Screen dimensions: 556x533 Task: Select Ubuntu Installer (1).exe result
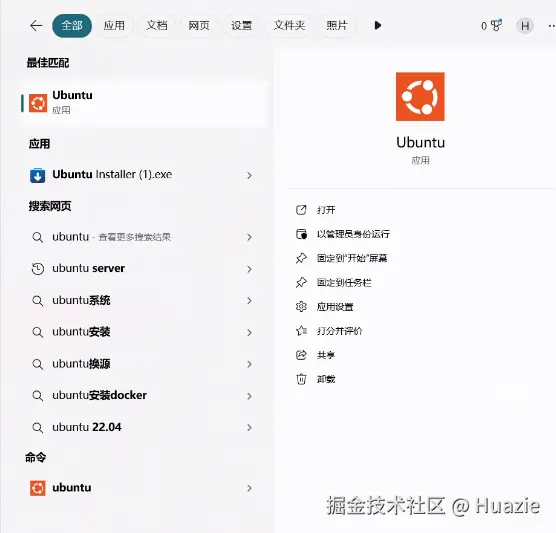coord(143,175)
